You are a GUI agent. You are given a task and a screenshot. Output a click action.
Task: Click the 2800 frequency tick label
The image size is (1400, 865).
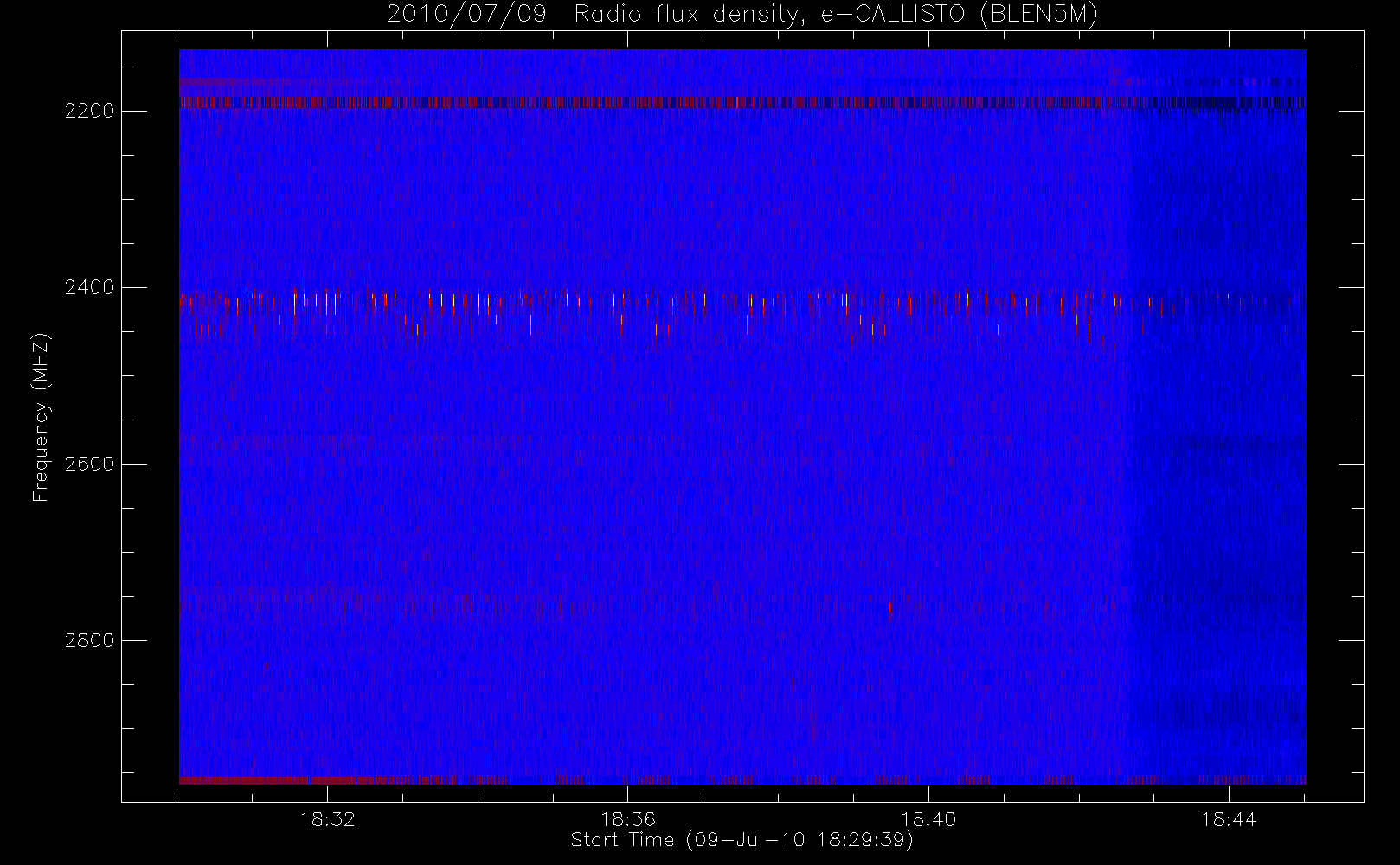click(90, 640)
